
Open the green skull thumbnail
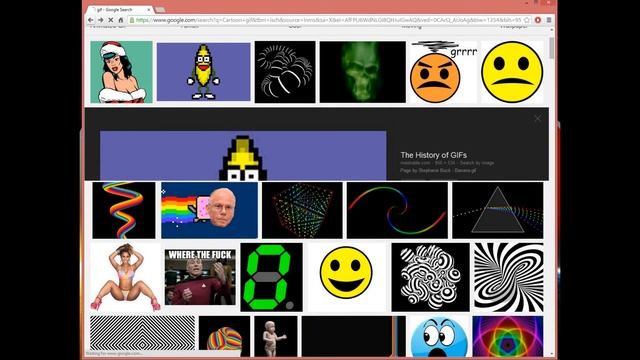pos(363,72)
